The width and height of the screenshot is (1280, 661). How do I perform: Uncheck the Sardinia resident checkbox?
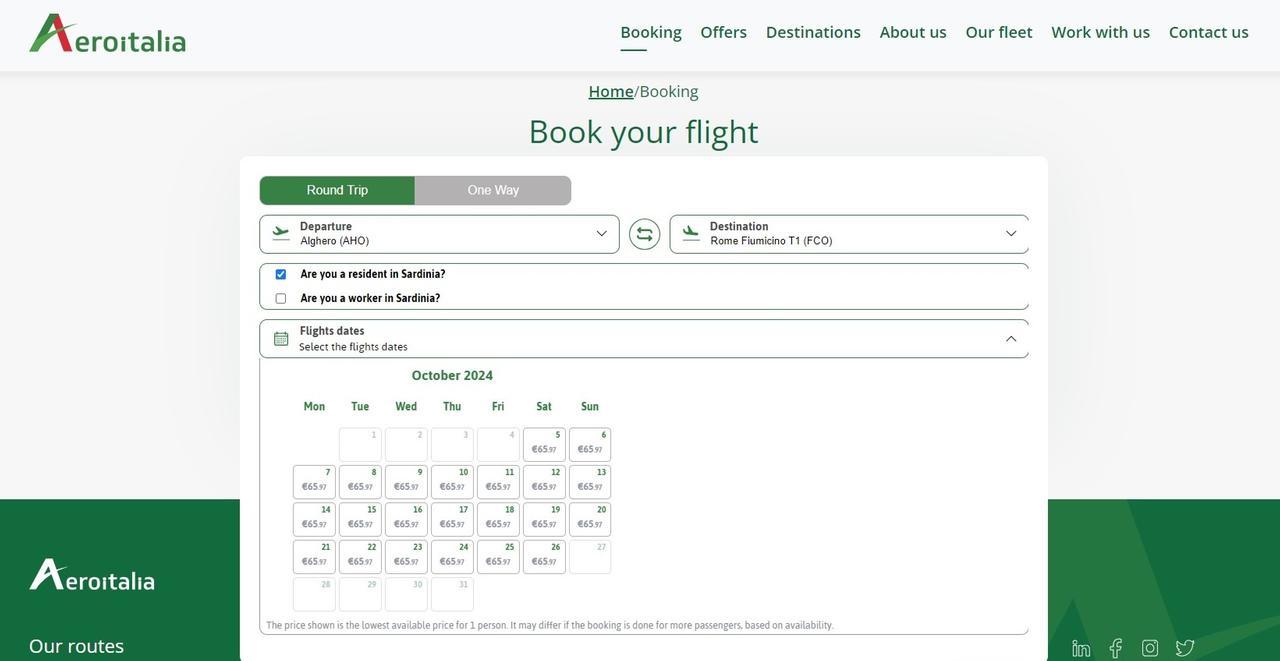281,275
